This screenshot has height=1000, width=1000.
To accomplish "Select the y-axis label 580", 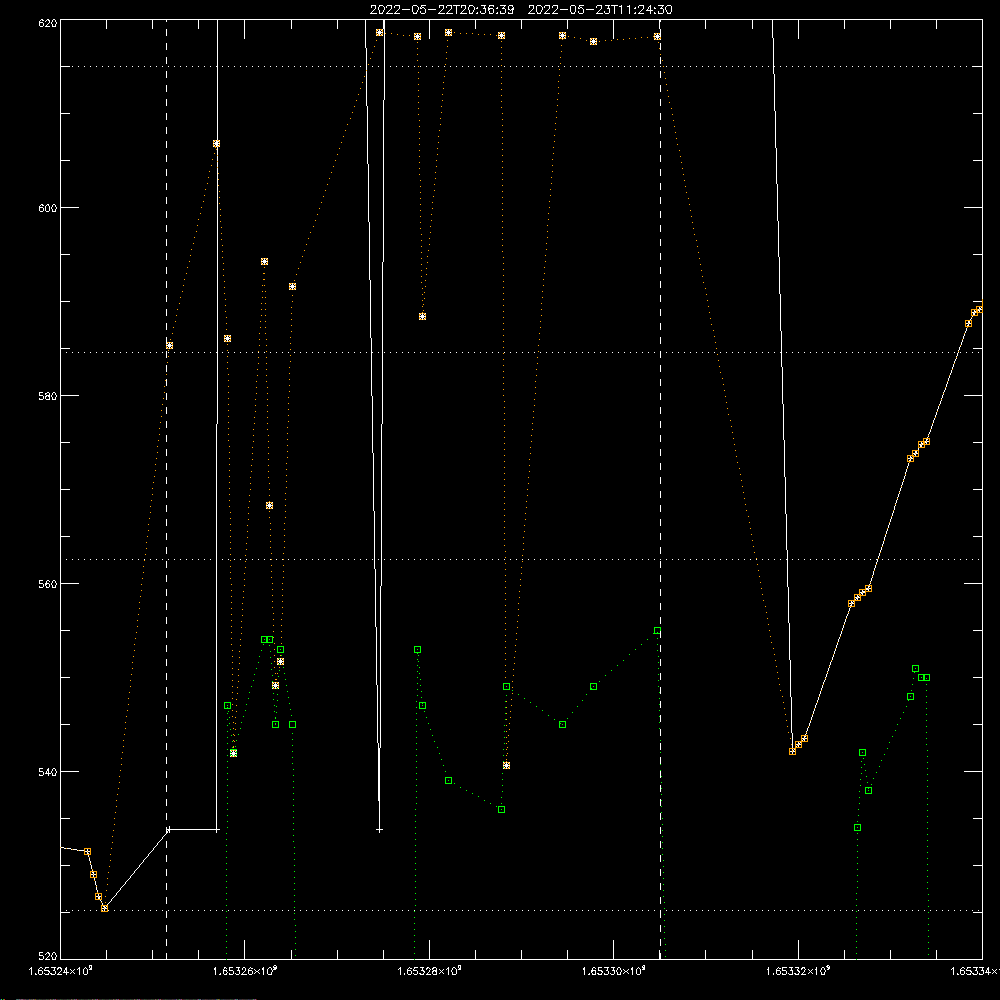I will [48, 395].
